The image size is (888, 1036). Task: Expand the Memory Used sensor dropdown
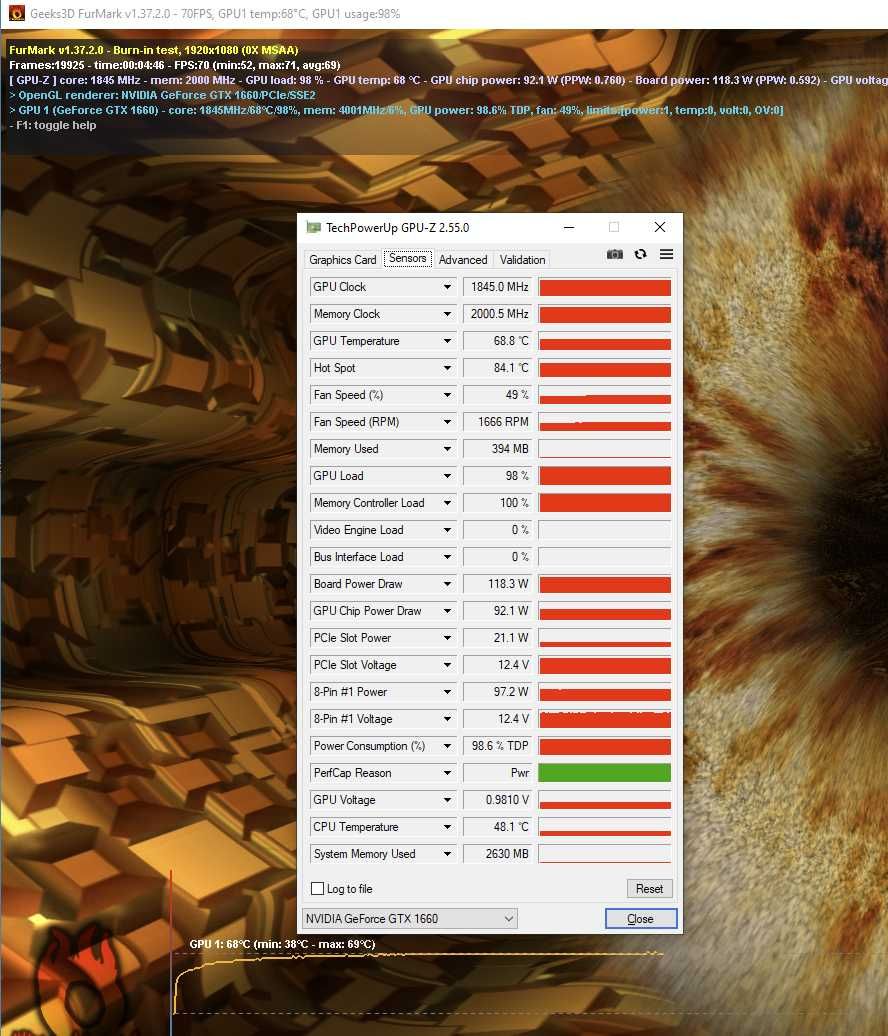(x=447, y=449)
